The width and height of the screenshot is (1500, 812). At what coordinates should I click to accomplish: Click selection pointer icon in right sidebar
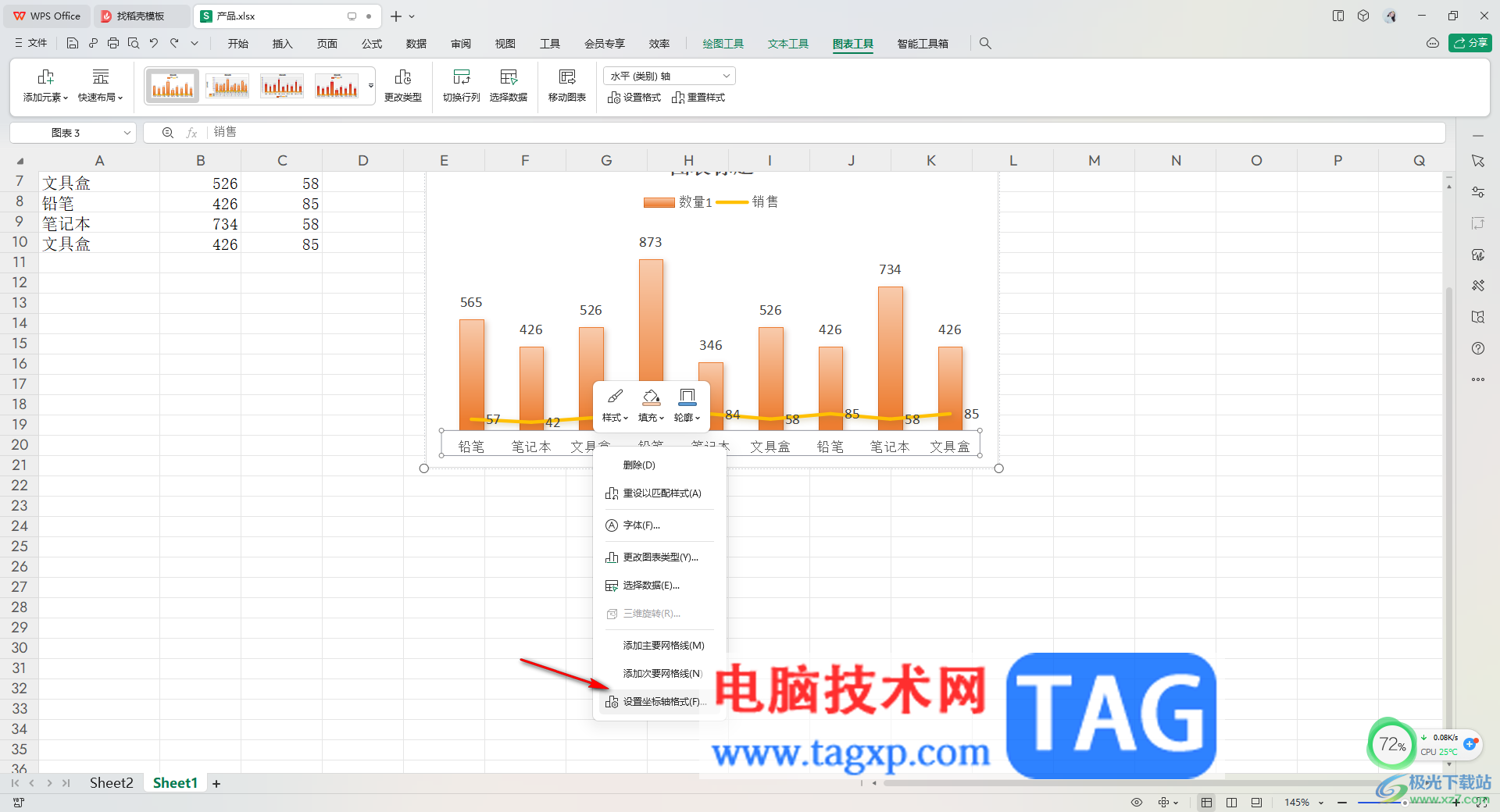pos(1478,161)
